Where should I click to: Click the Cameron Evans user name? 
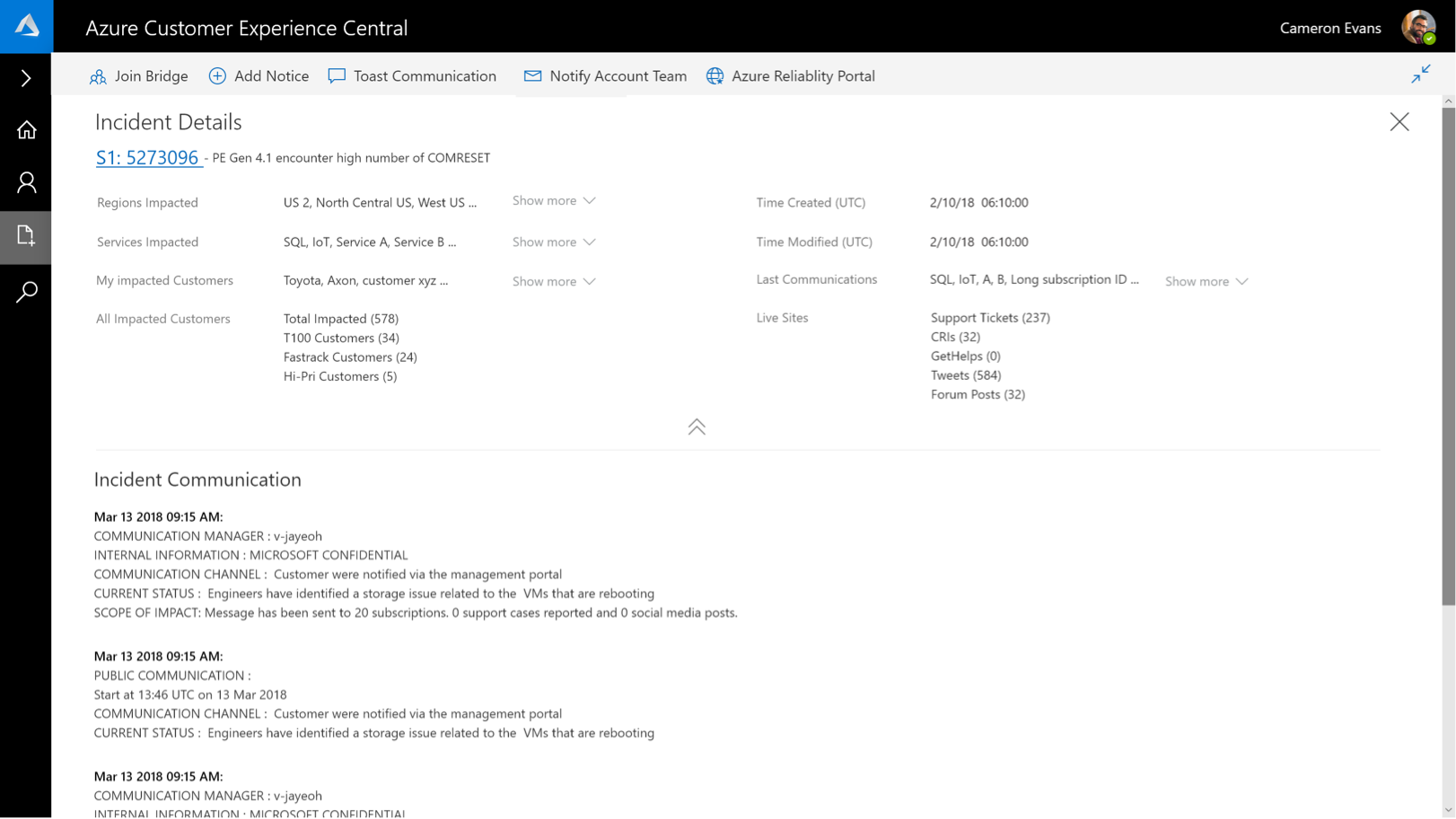pos(1330,28)
